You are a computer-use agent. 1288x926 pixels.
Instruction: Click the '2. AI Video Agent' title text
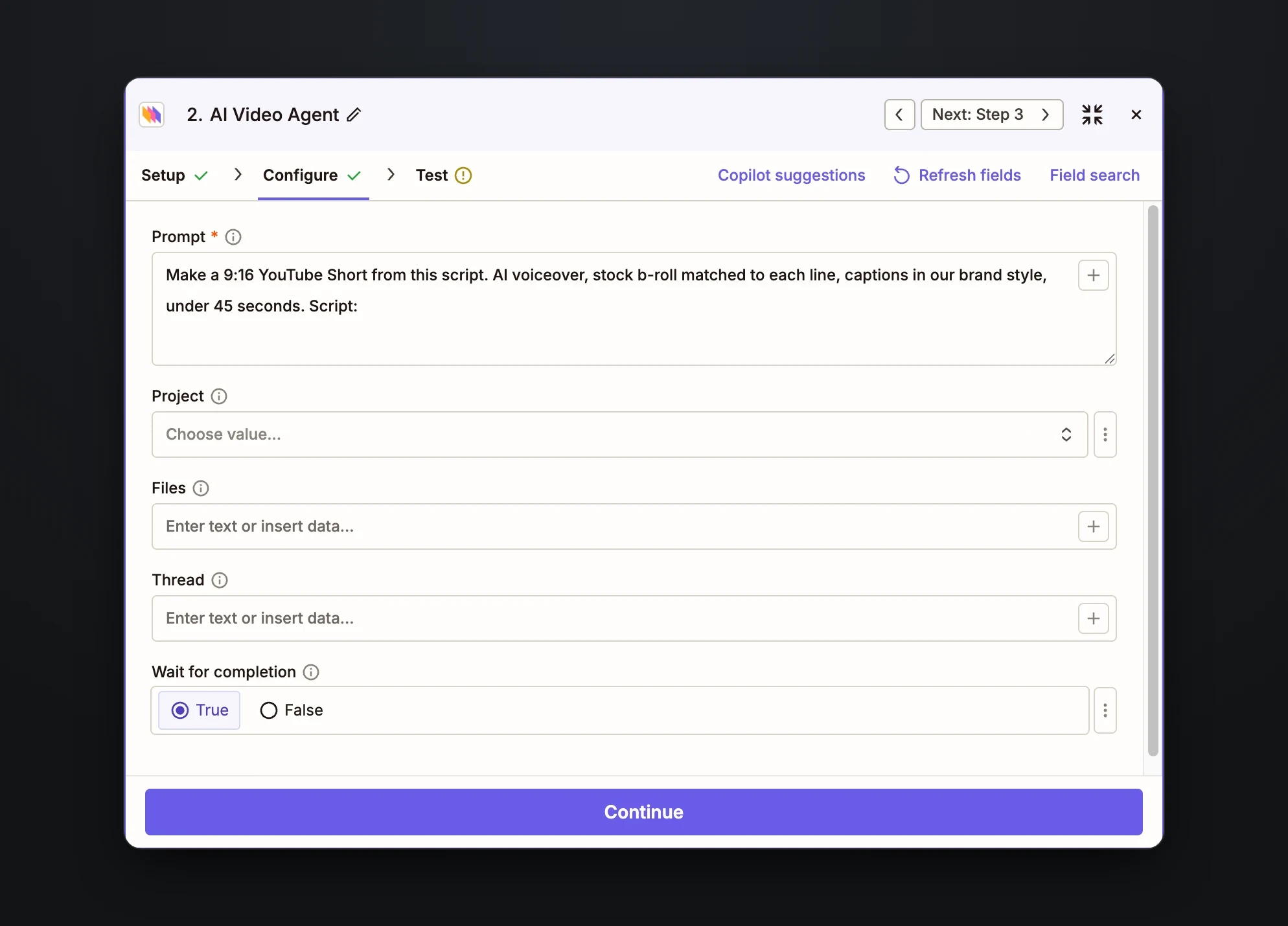pos(263,115)
